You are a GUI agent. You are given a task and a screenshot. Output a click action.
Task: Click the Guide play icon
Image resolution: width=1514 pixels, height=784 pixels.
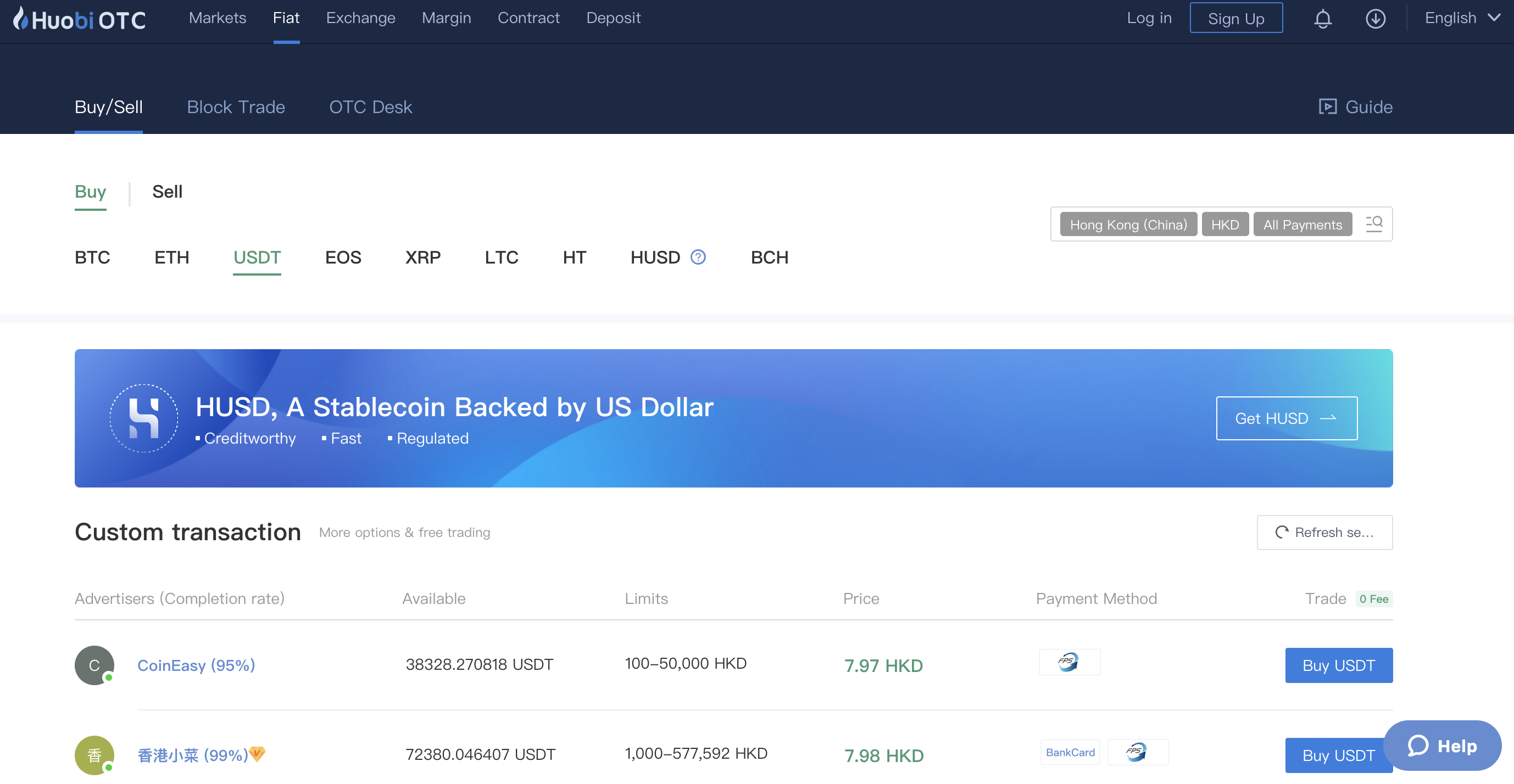(1327, 107)
